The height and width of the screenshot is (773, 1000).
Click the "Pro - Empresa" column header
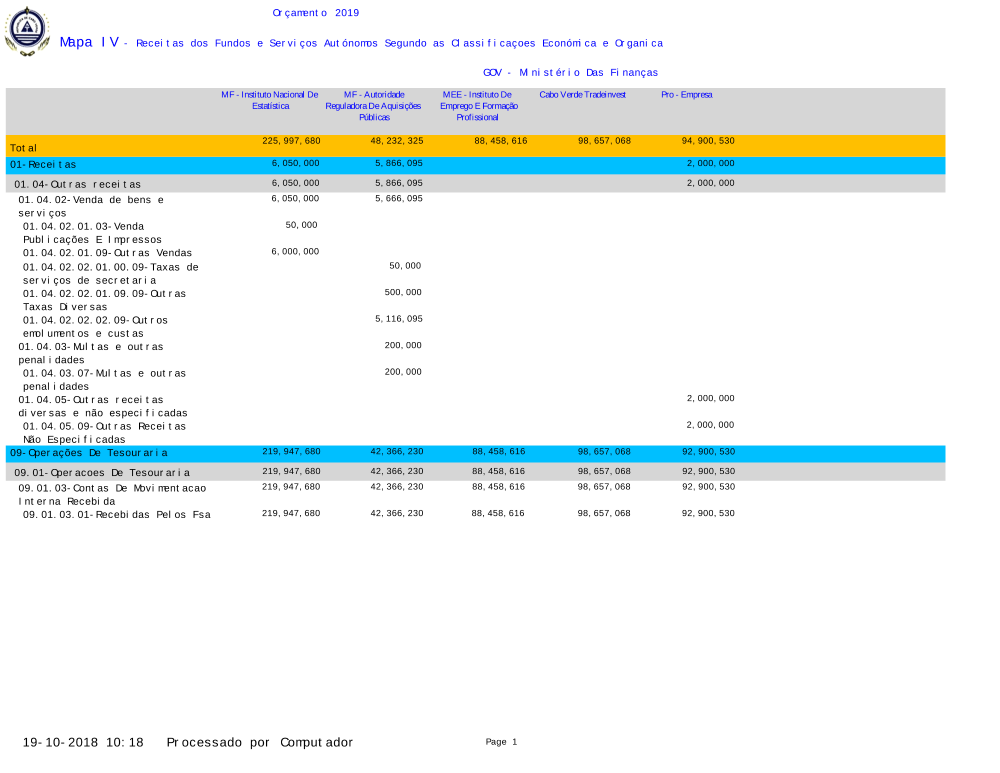coord(686,94)
